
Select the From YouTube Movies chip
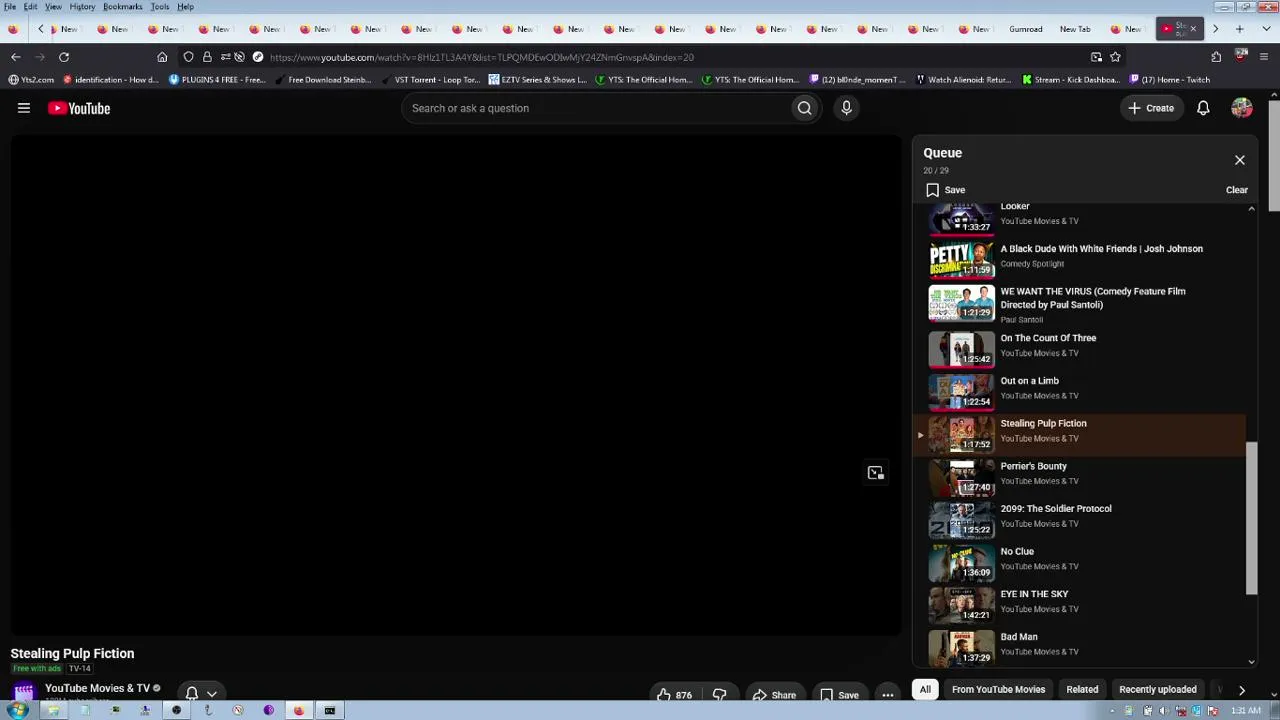(998, 689)
